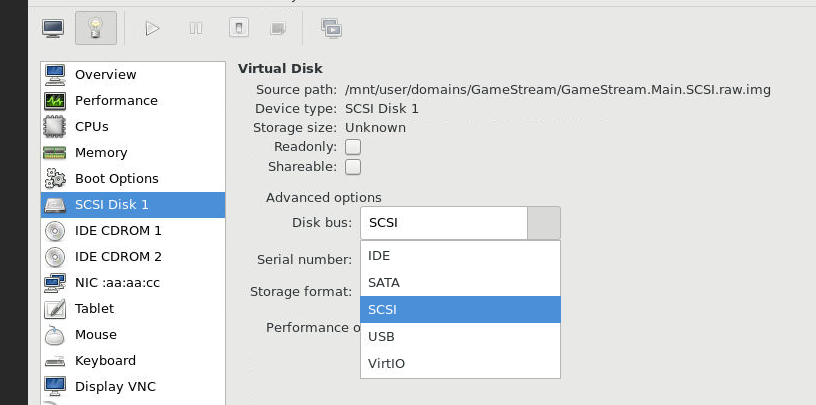Image resolution: width=816 pixels, height=405 pixels.
Task: Click the Storage format label
Action: [x=301, y=292]
